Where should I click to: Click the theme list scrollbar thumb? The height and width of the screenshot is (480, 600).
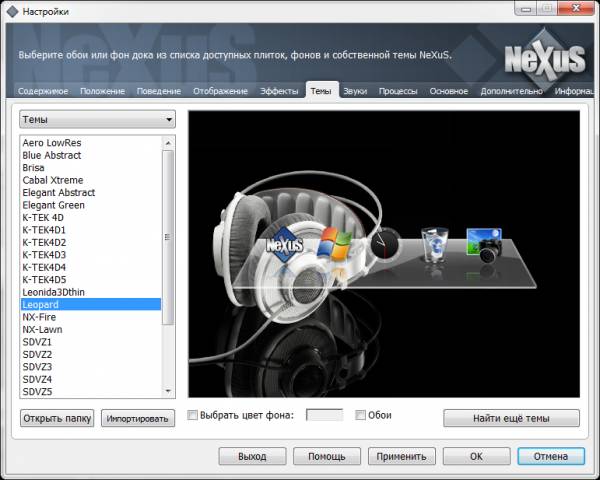coord(168,237)
